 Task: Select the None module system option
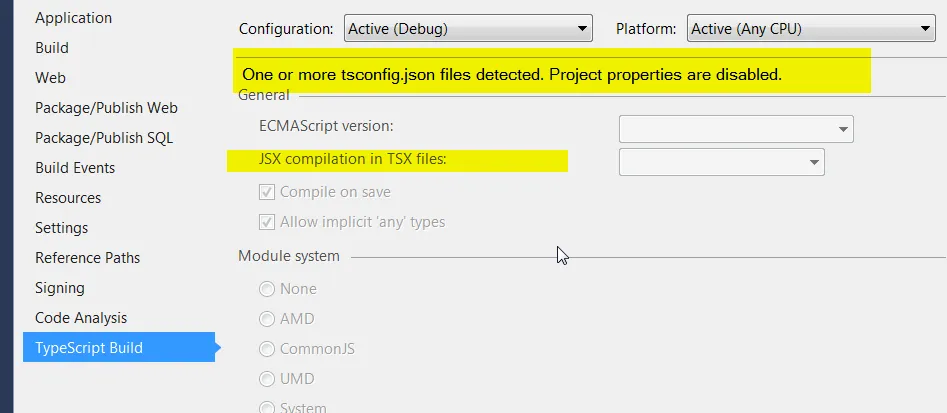[x=267, y=289]
